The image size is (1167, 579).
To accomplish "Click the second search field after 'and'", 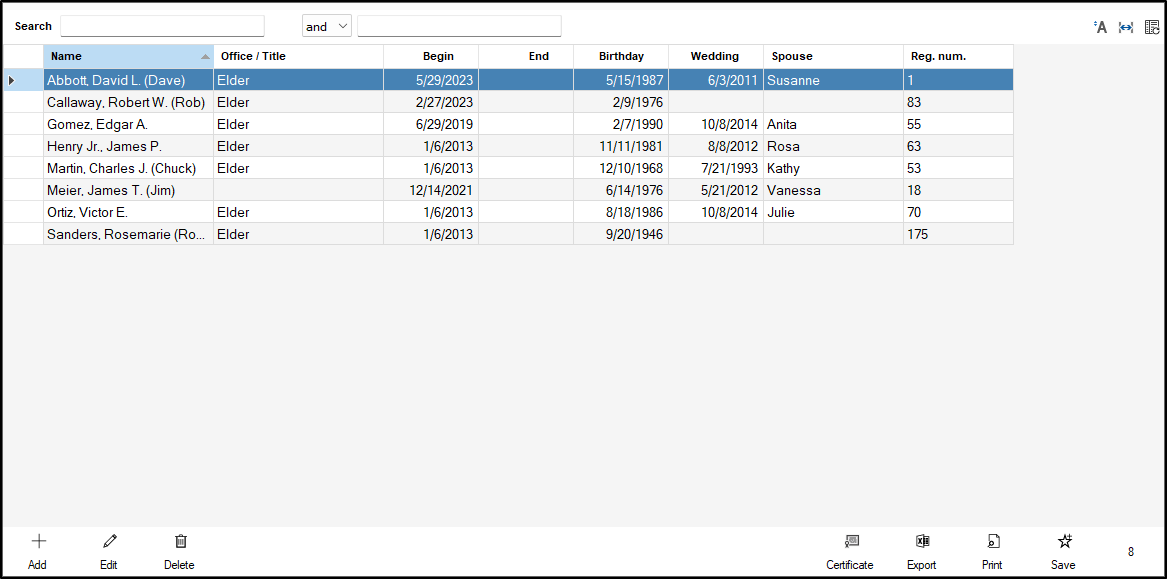I will coord(459,26).
